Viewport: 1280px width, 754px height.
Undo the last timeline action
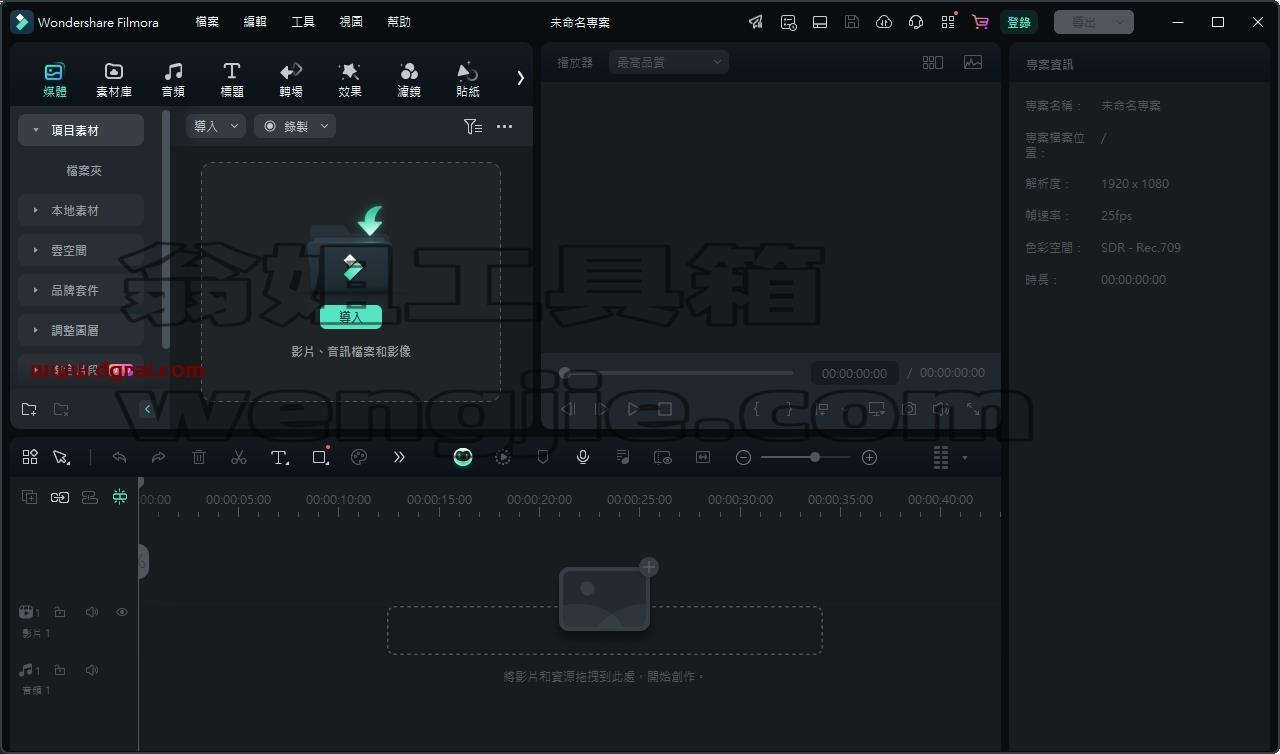click(119, 457)
